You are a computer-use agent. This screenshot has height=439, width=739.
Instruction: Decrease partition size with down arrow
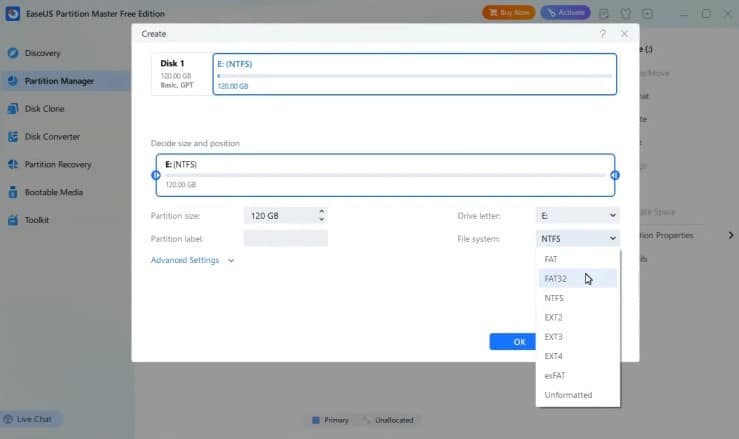point(321,219)
